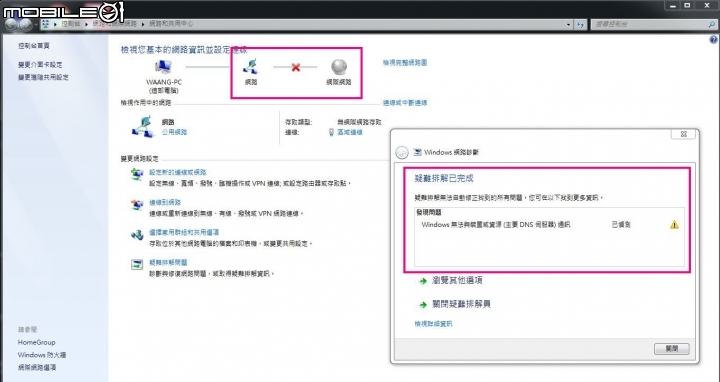This screenshot has height=382, width=720.
Task: Click 疑難排解問題 link
Action: [x=168, y=263]
